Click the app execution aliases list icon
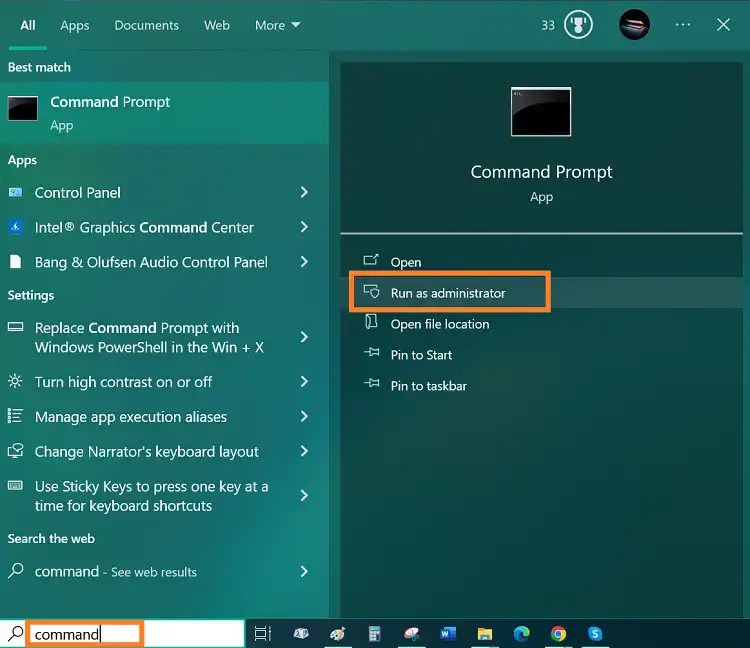 (x=15, y=416)
